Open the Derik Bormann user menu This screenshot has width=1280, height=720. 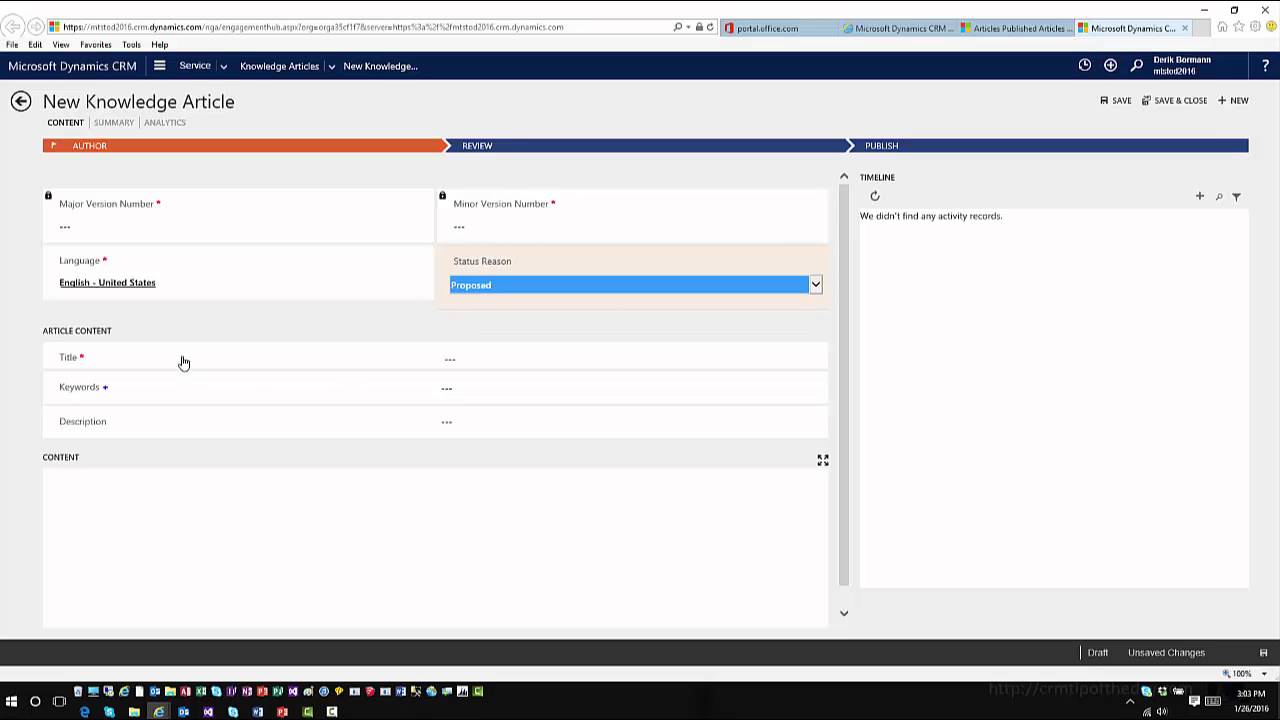[x=1182, y=65]
